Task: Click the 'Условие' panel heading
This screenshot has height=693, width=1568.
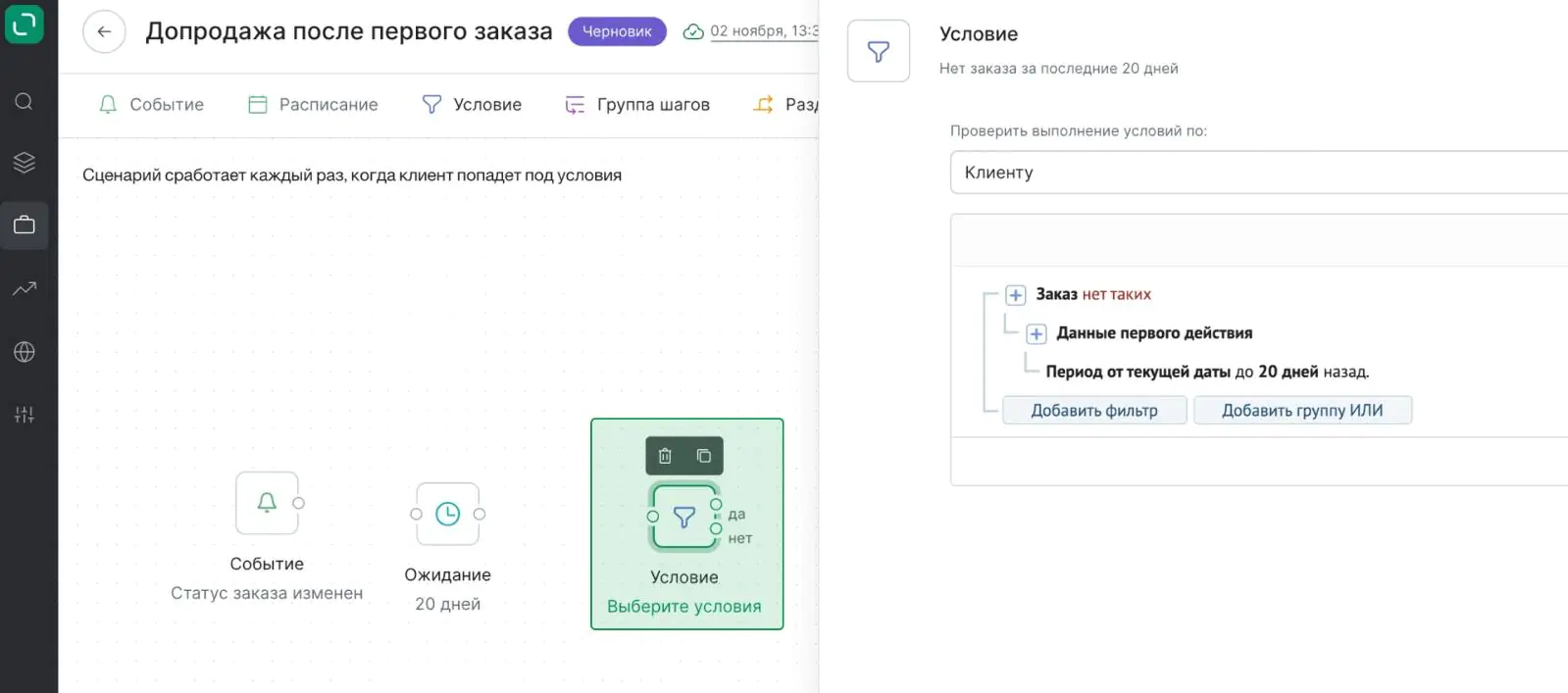Action: tap(979, 34)
